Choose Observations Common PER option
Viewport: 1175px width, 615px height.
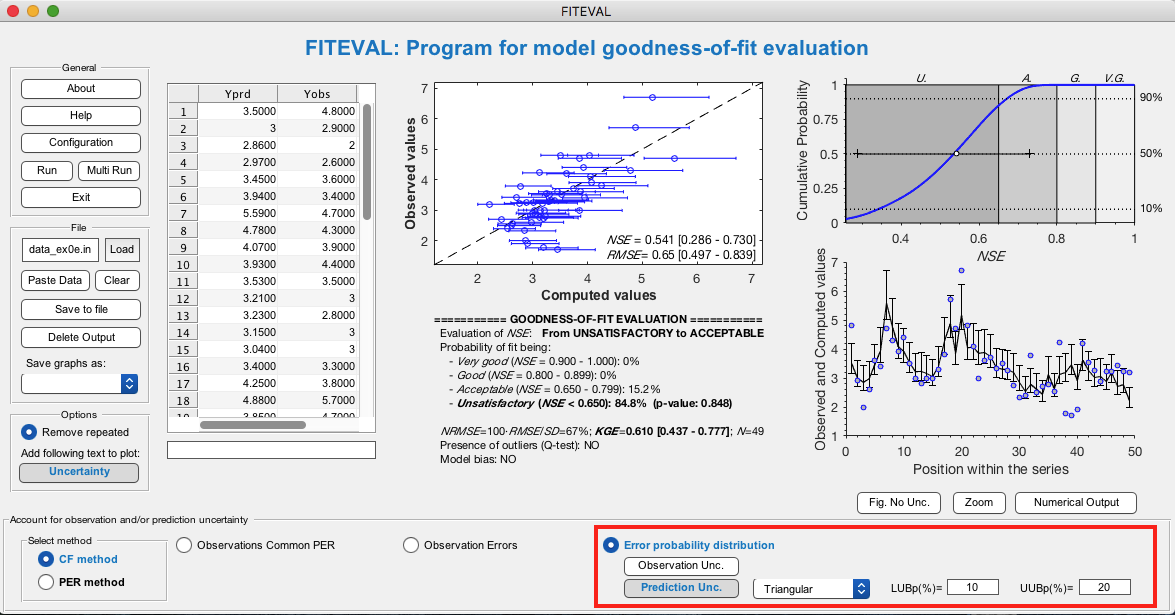click(x=184, y=545)
